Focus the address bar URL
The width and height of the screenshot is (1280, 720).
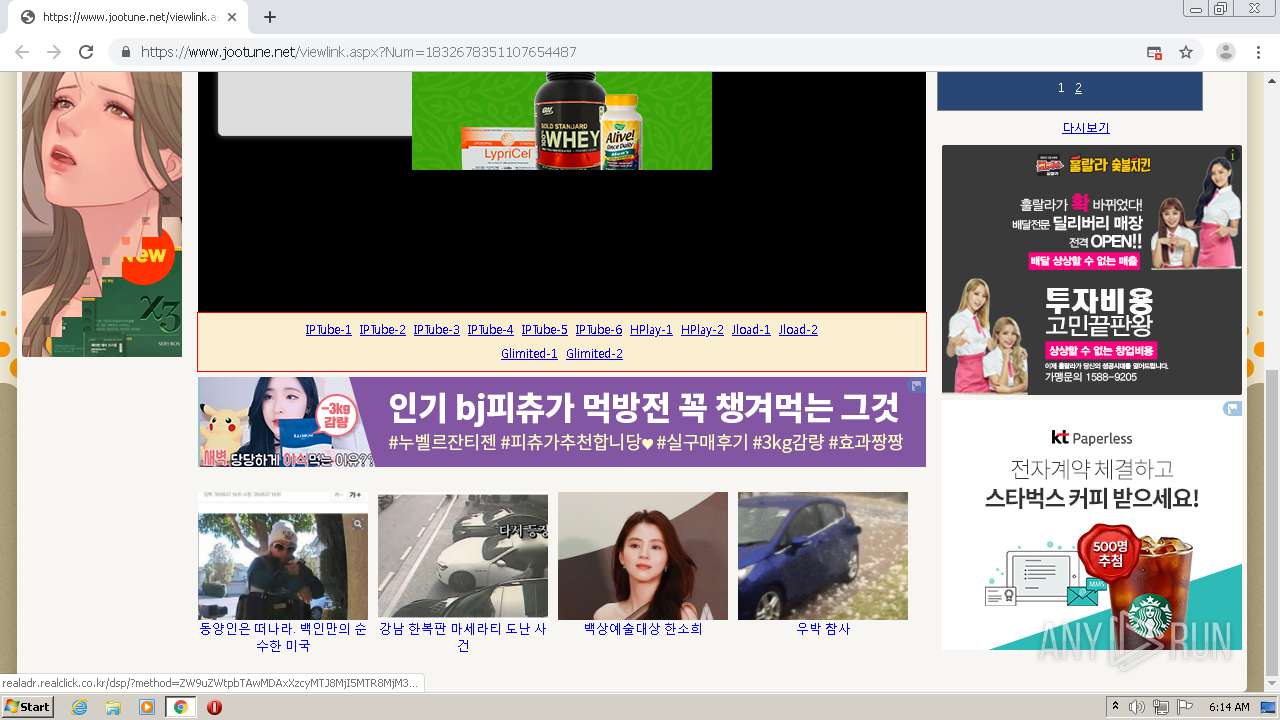click(x=358, y=52)
